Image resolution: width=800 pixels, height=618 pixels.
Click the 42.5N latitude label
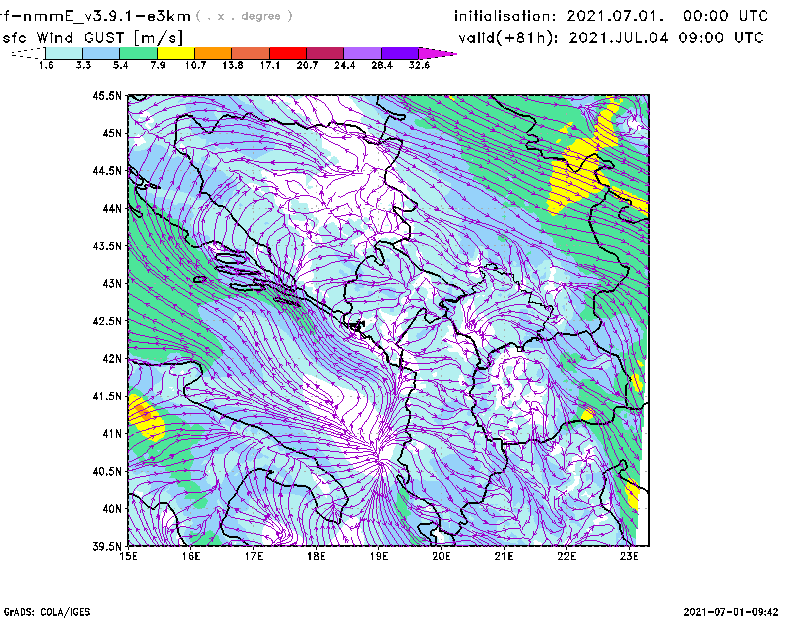pos(107,321)
